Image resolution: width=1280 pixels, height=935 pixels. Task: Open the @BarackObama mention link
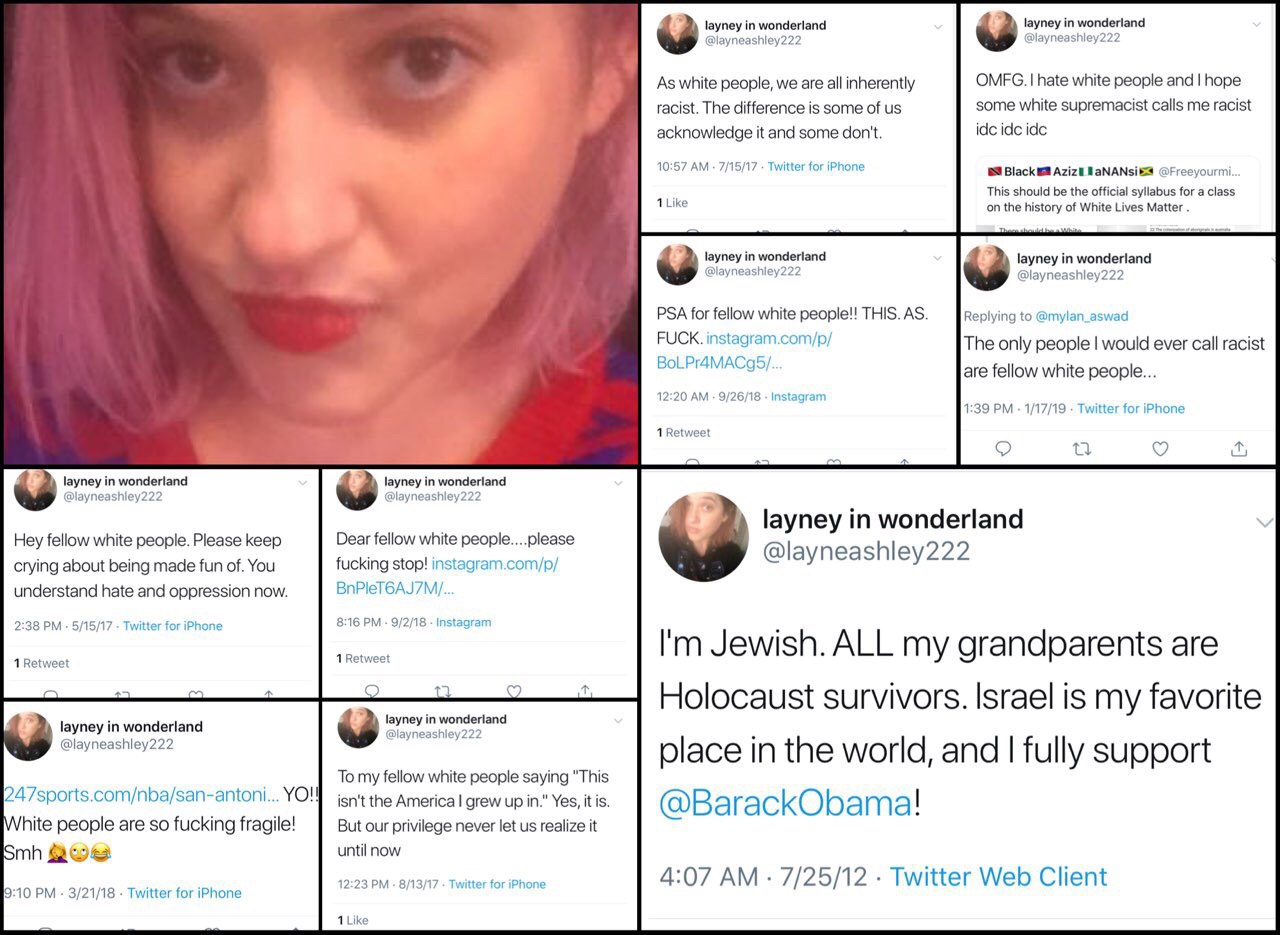785,803
